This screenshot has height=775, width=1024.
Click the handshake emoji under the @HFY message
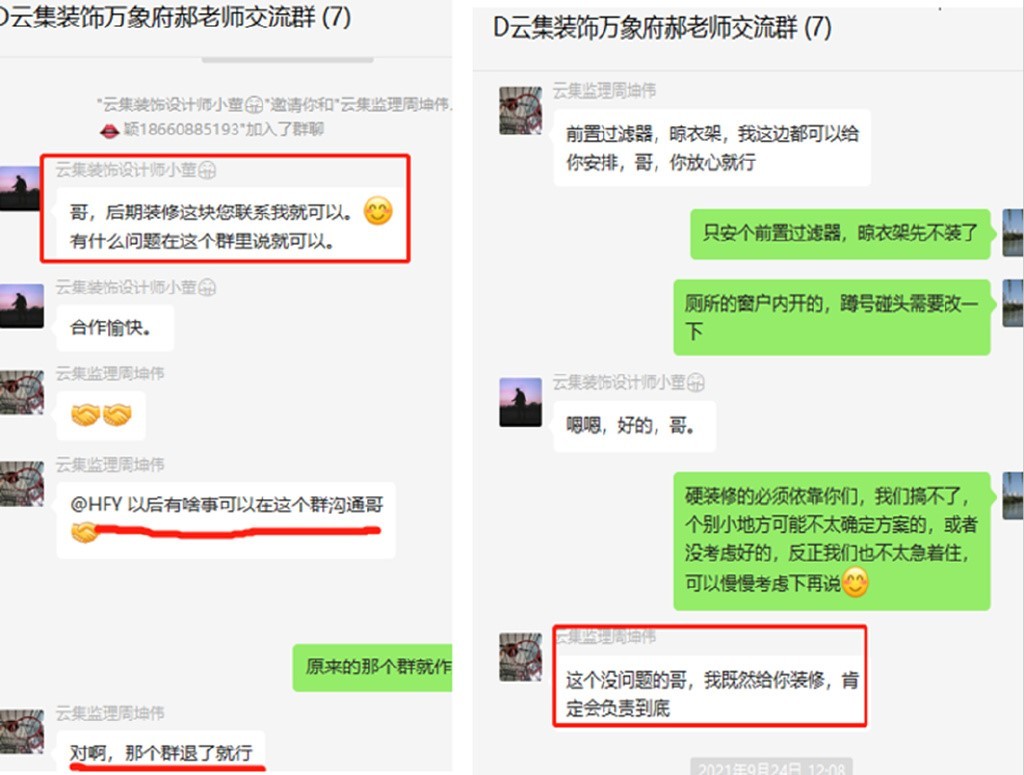point(84,533)
